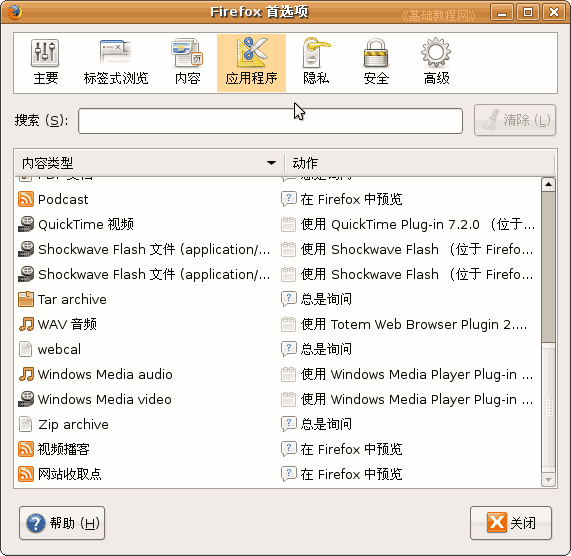Open the 高级 advanced gear panel
Screen dimensions: 571x556
(x=436, y=62)
